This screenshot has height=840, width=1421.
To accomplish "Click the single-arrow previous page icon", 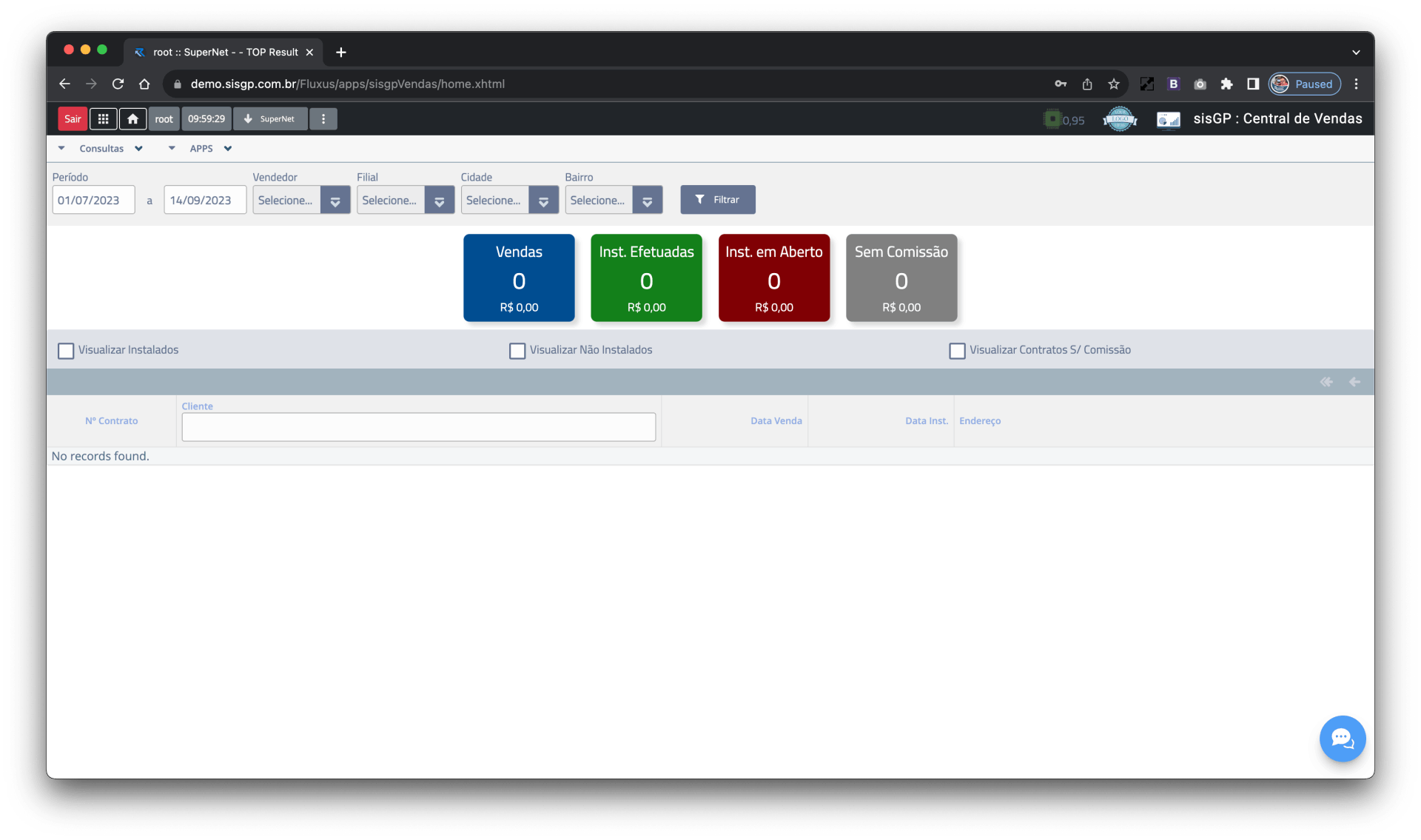I will point(1354,382).
